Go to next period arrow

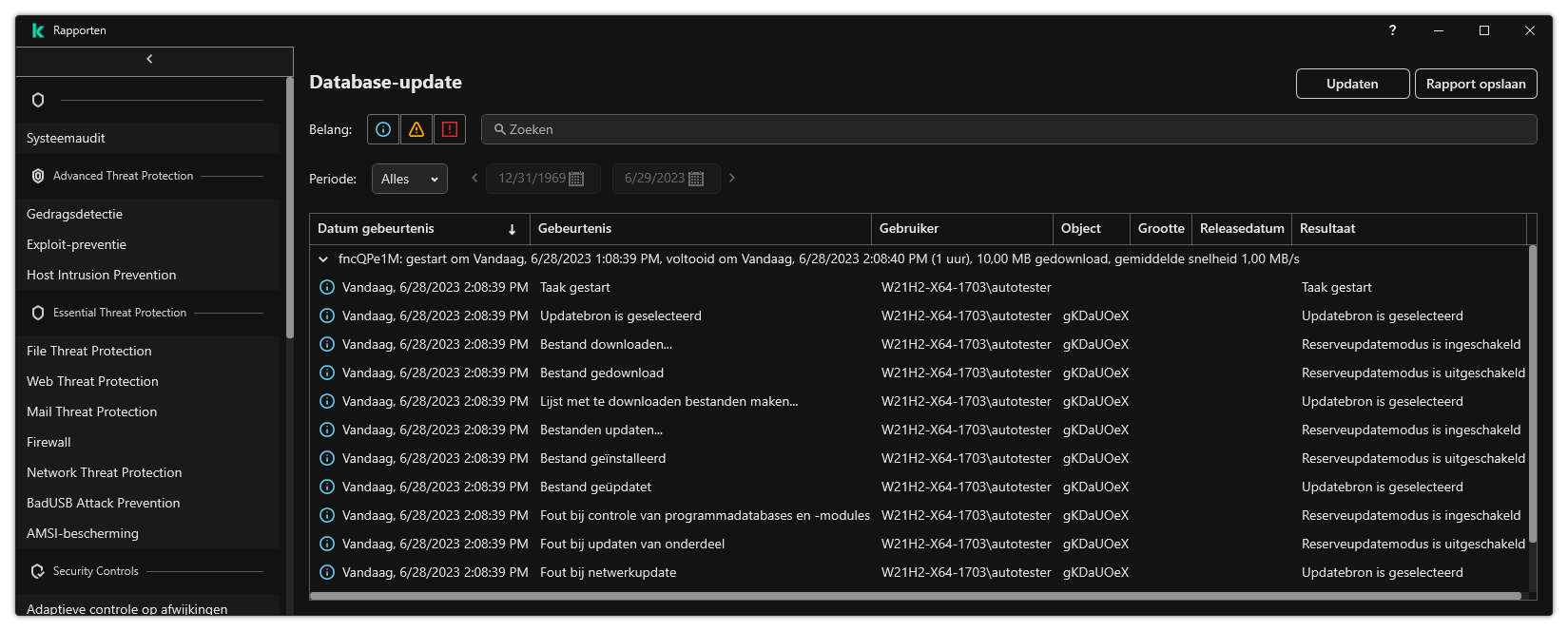731,178
